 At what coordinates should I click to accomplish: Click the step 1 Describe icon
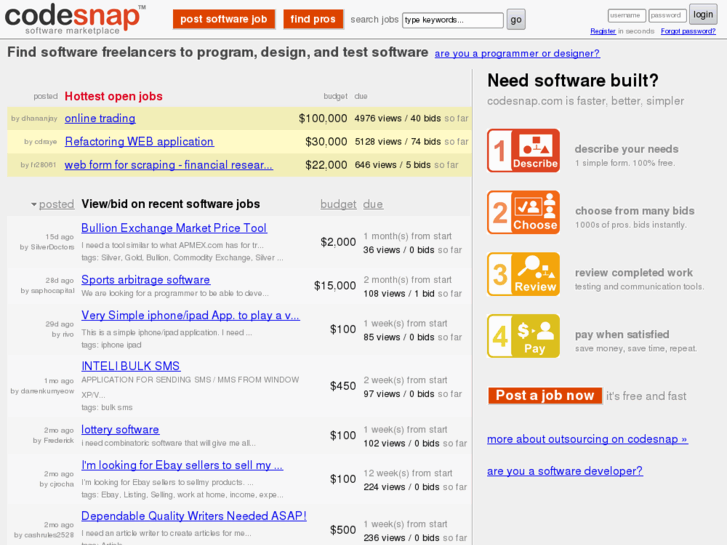523,151
